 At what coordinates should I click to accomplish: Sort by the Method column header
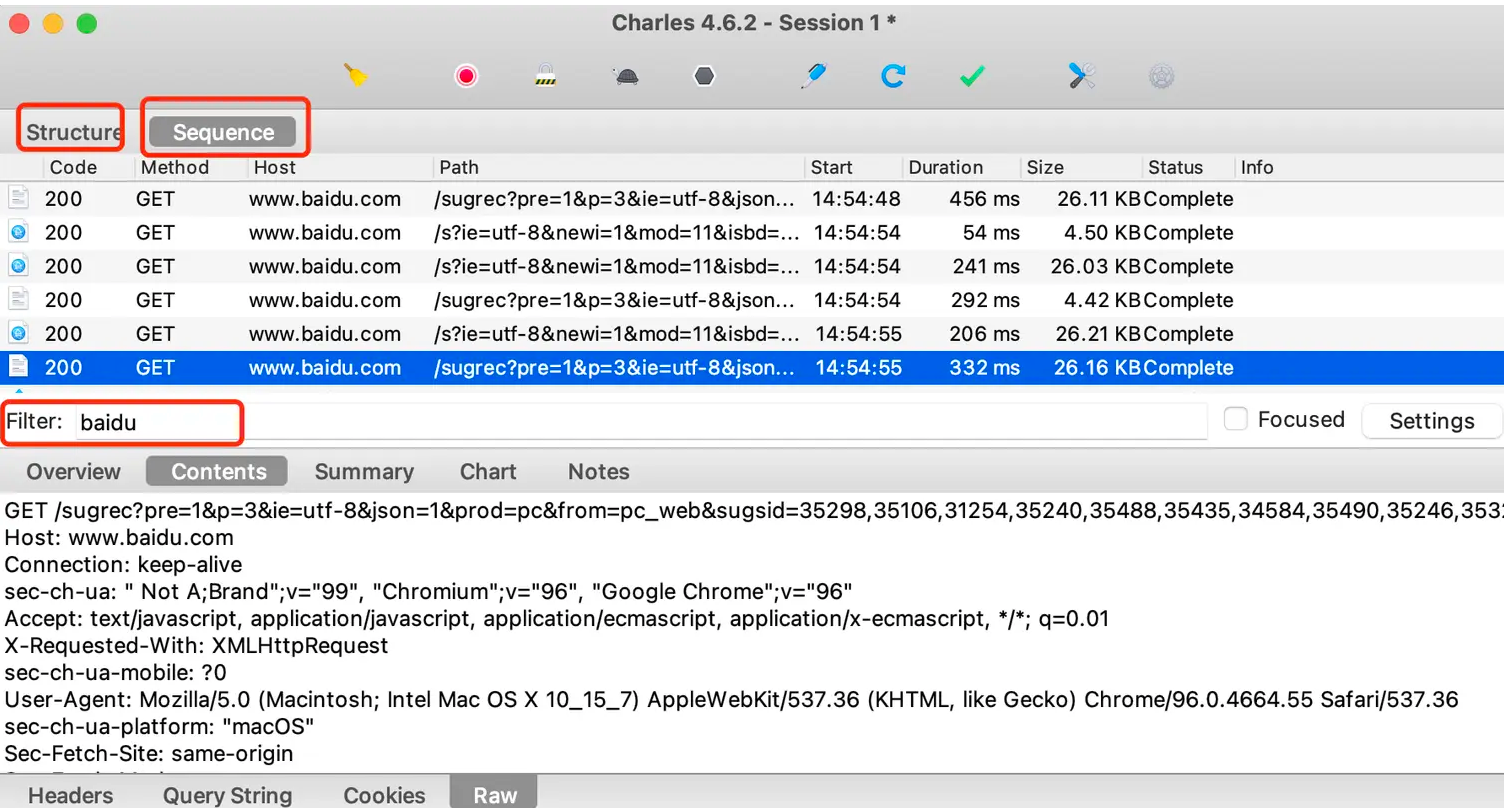coord(175,167)
